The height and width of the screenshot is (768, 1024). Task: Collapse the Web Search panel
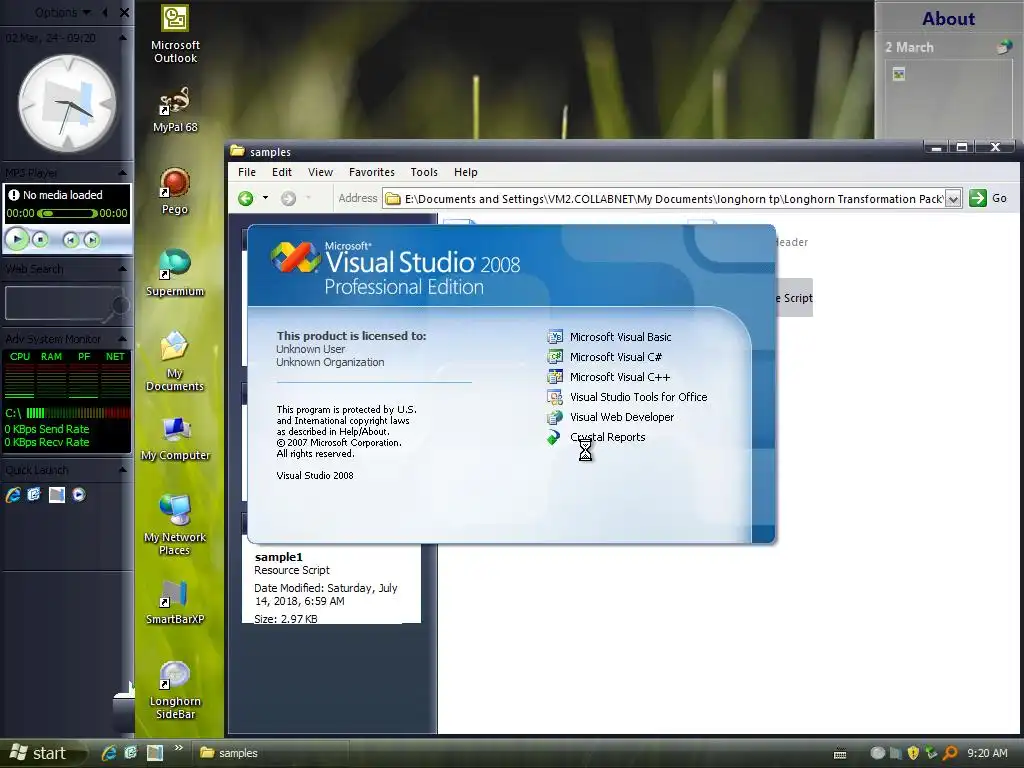[x=122, y=268]
